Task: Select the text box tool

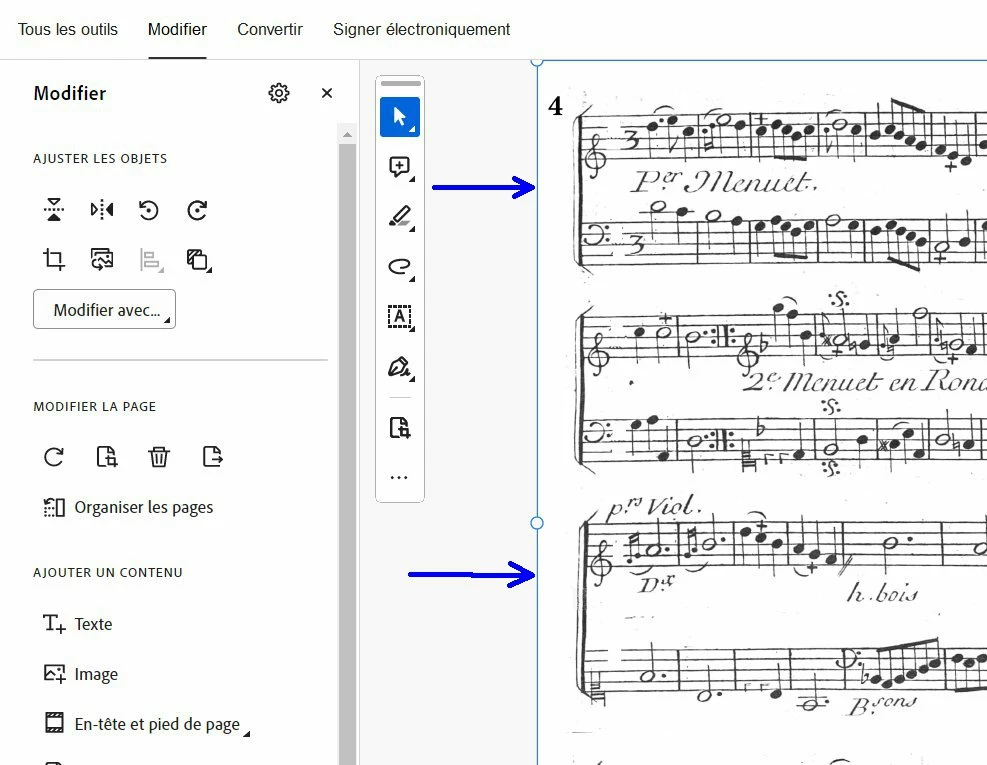Action: coord(400,317)
